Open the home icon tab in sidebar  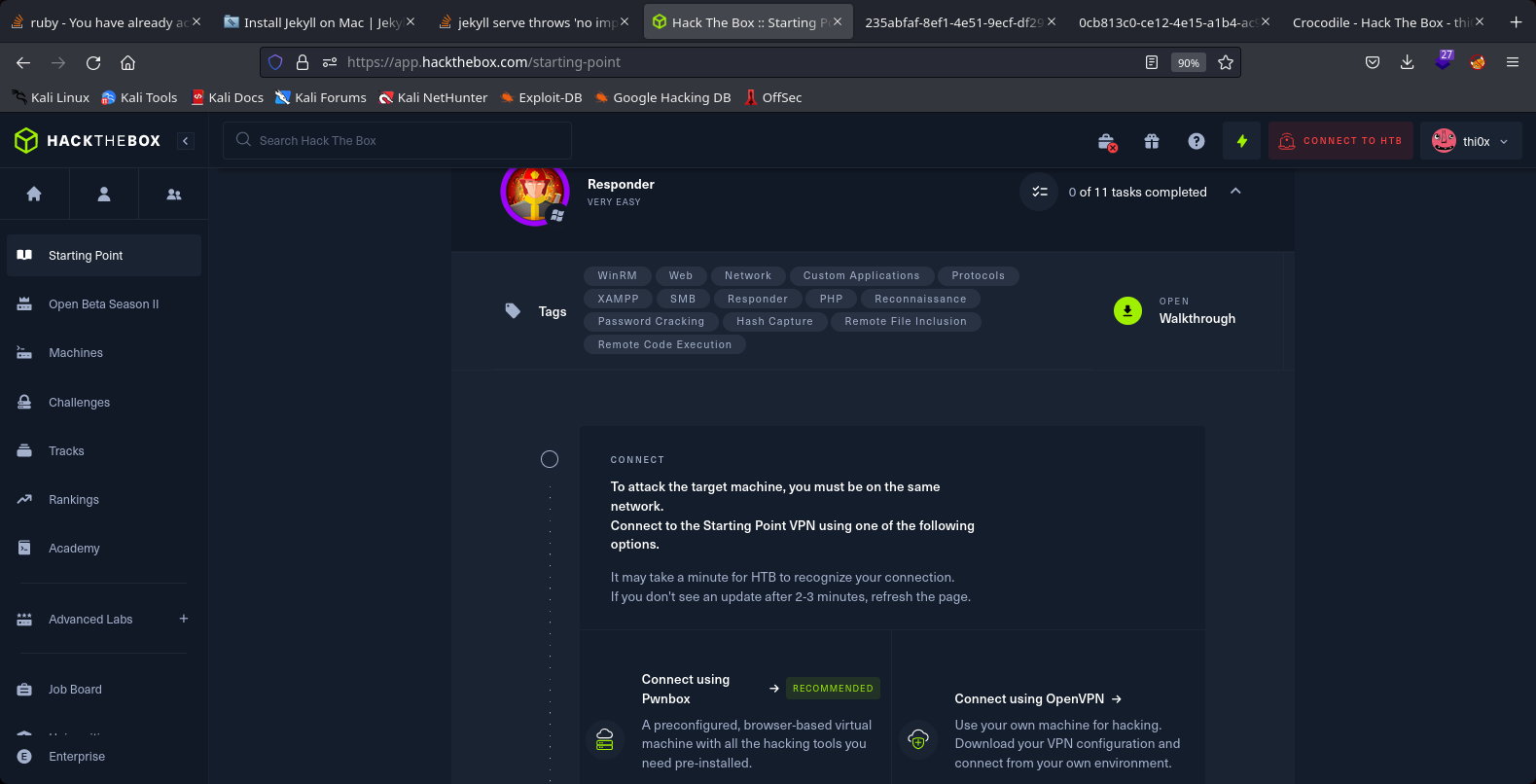click(x=34, y=195)
